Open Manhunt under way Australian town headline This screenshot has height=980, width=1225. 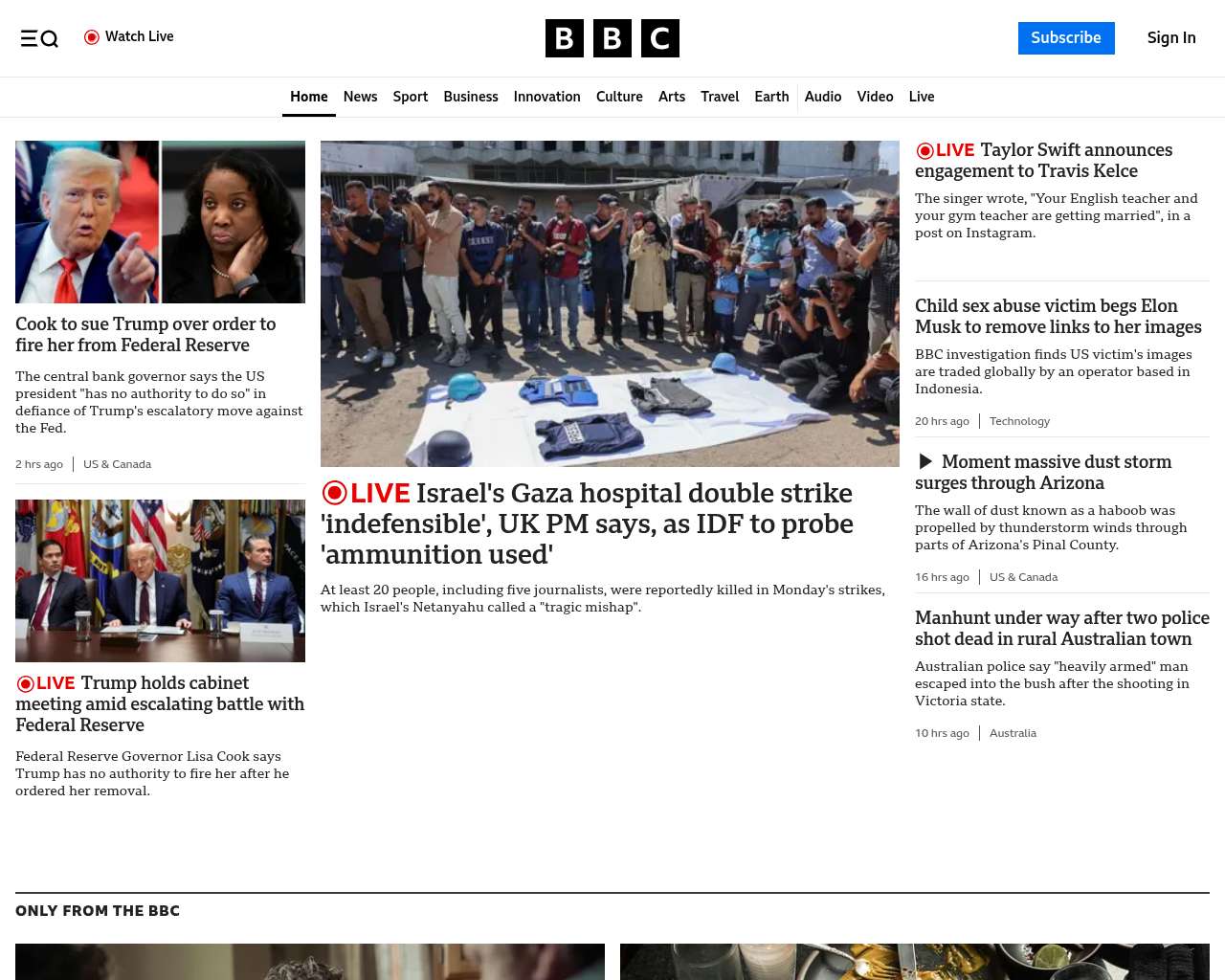[x=1062, y=629]
